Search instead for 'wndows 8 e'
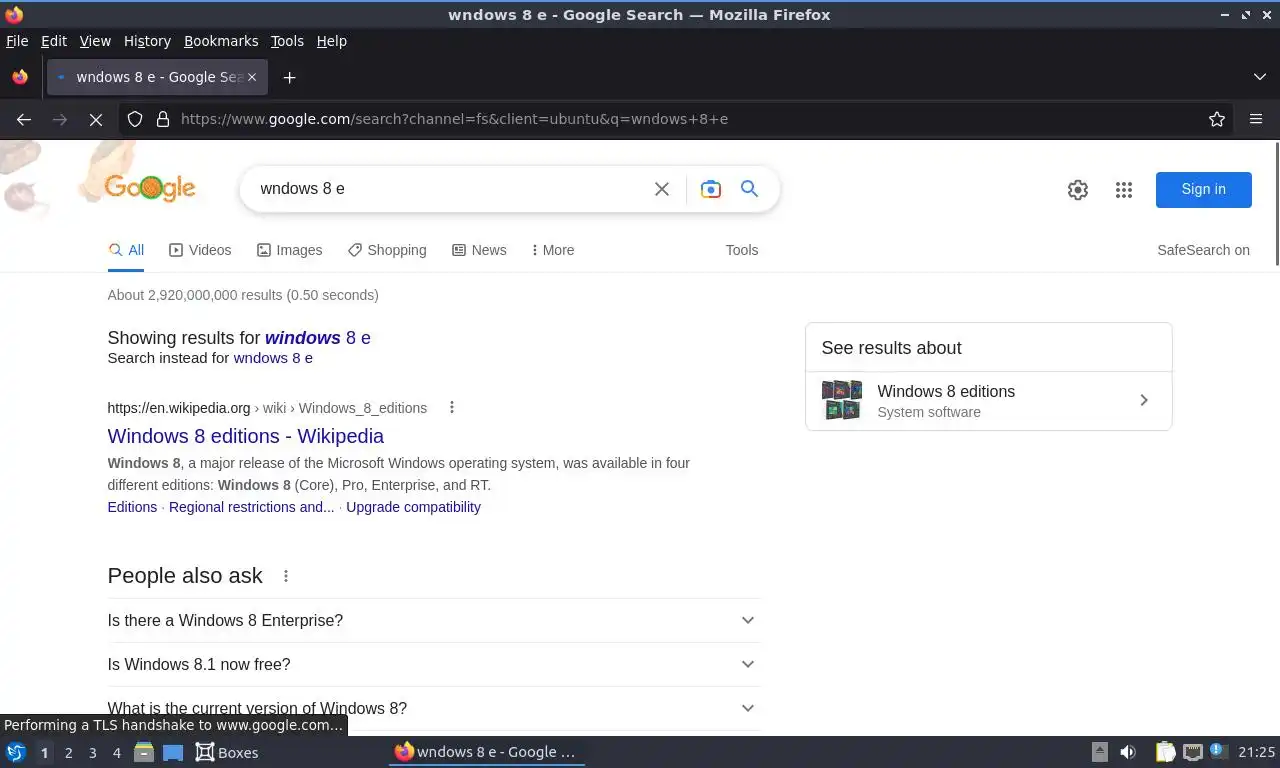This screenshot has width=1280, height=768. coord(273,358)
